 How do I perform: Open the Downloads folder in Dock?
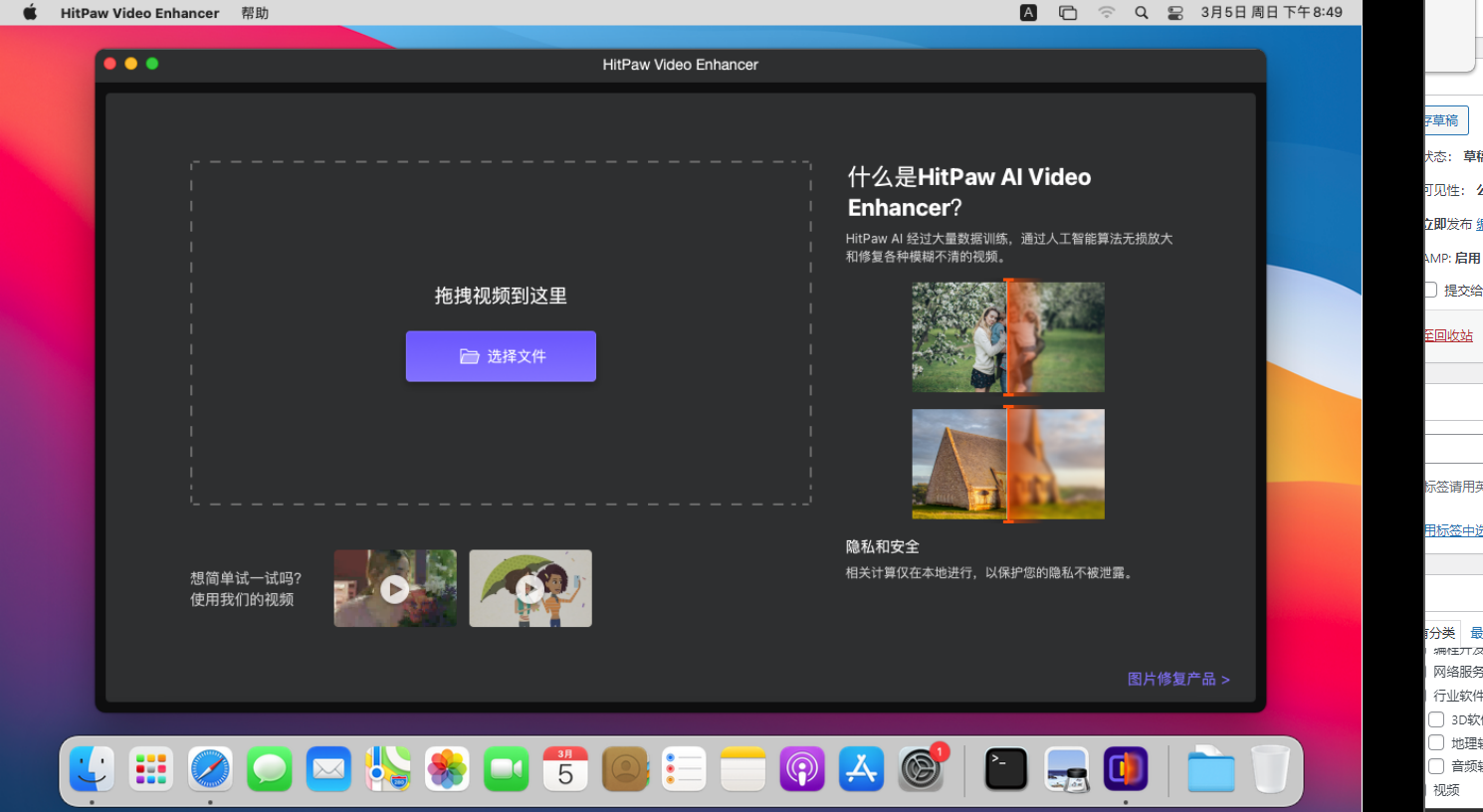tap(1210, 769)
